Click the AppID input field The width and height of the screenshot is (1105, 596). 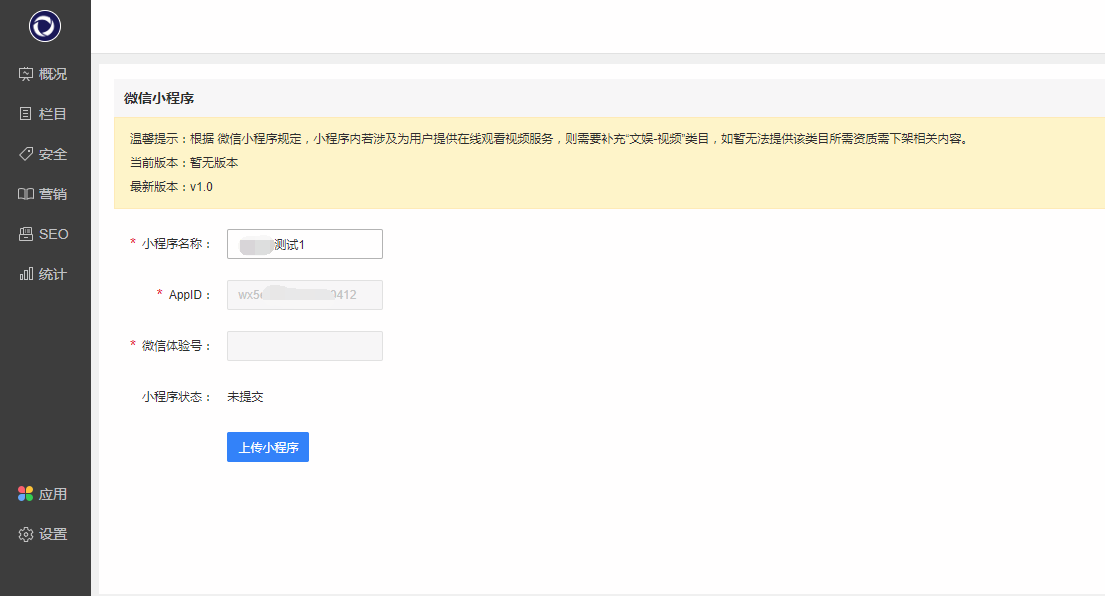(x=304, y=294)
